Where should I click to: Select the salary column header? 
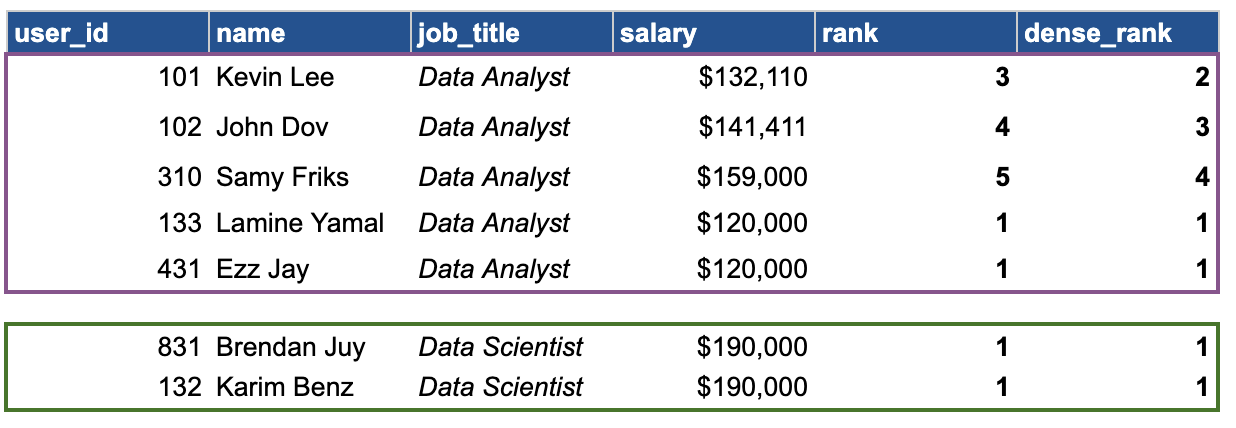tap(714, 33)
